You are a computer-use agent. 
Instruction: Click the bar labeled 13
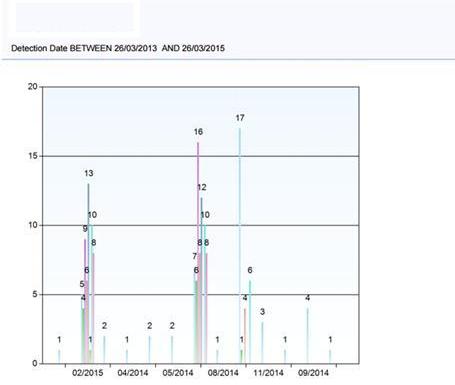pos(88,273)
